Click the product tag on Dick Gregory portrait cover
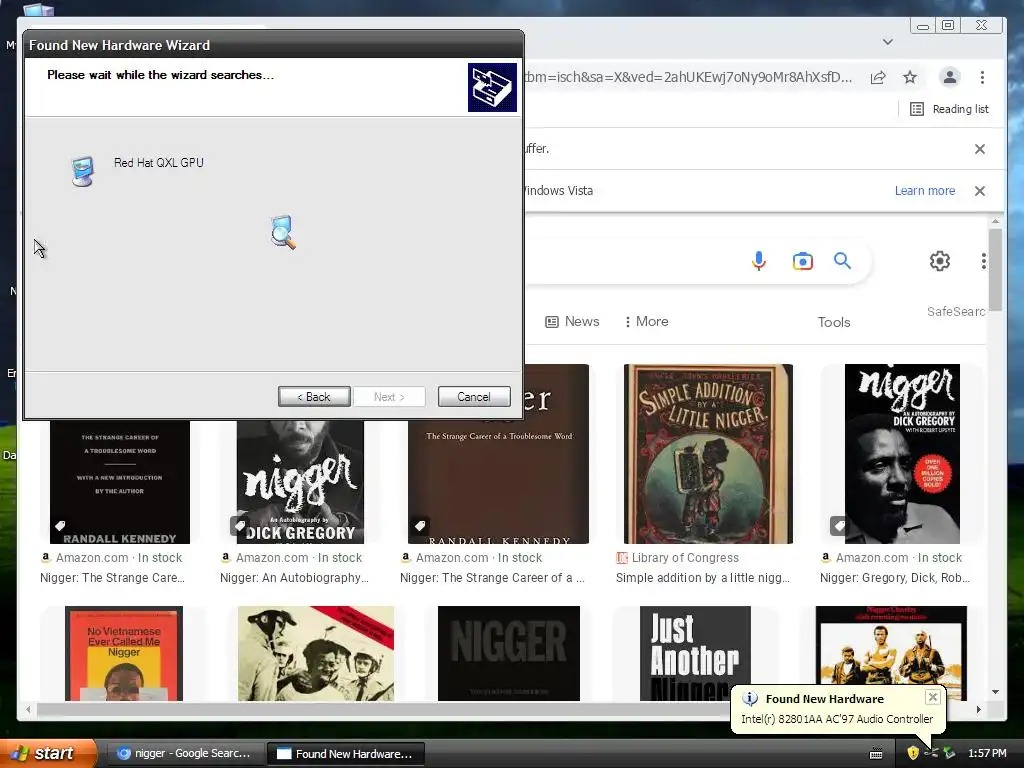This screenshot has height=768, width=1024. tap(840, 525)
